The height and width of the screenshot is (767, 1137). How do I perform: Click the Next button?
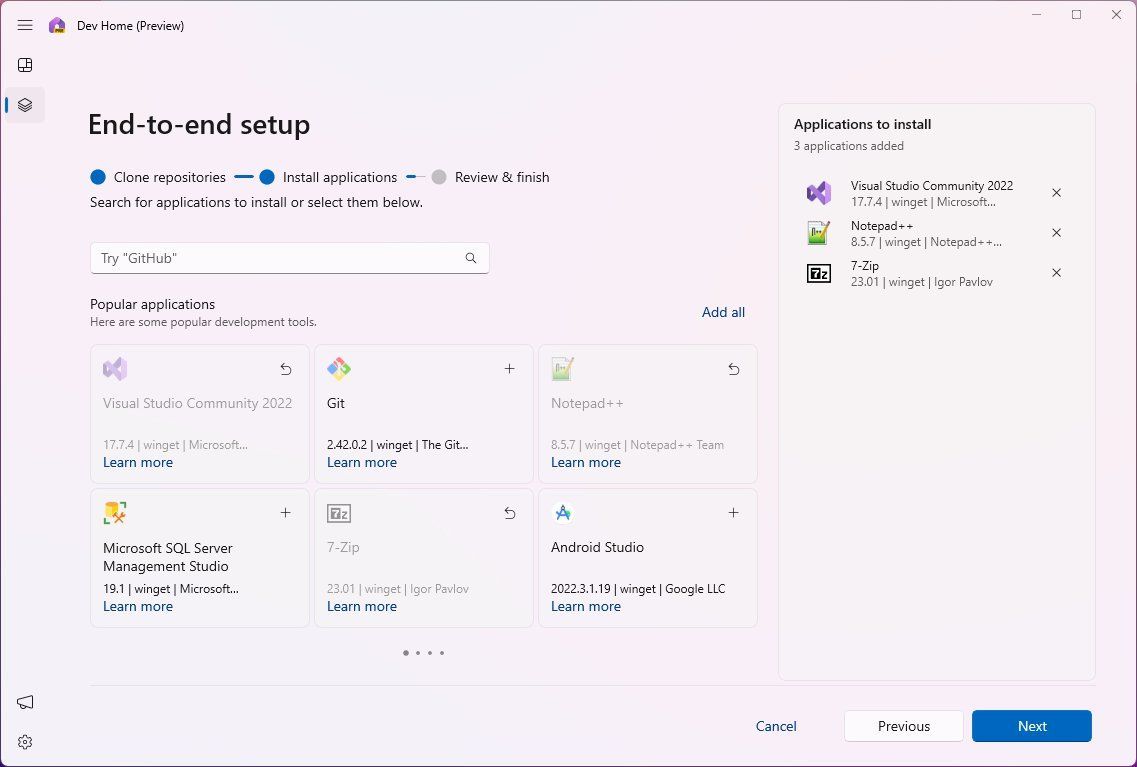point(1031,726)
